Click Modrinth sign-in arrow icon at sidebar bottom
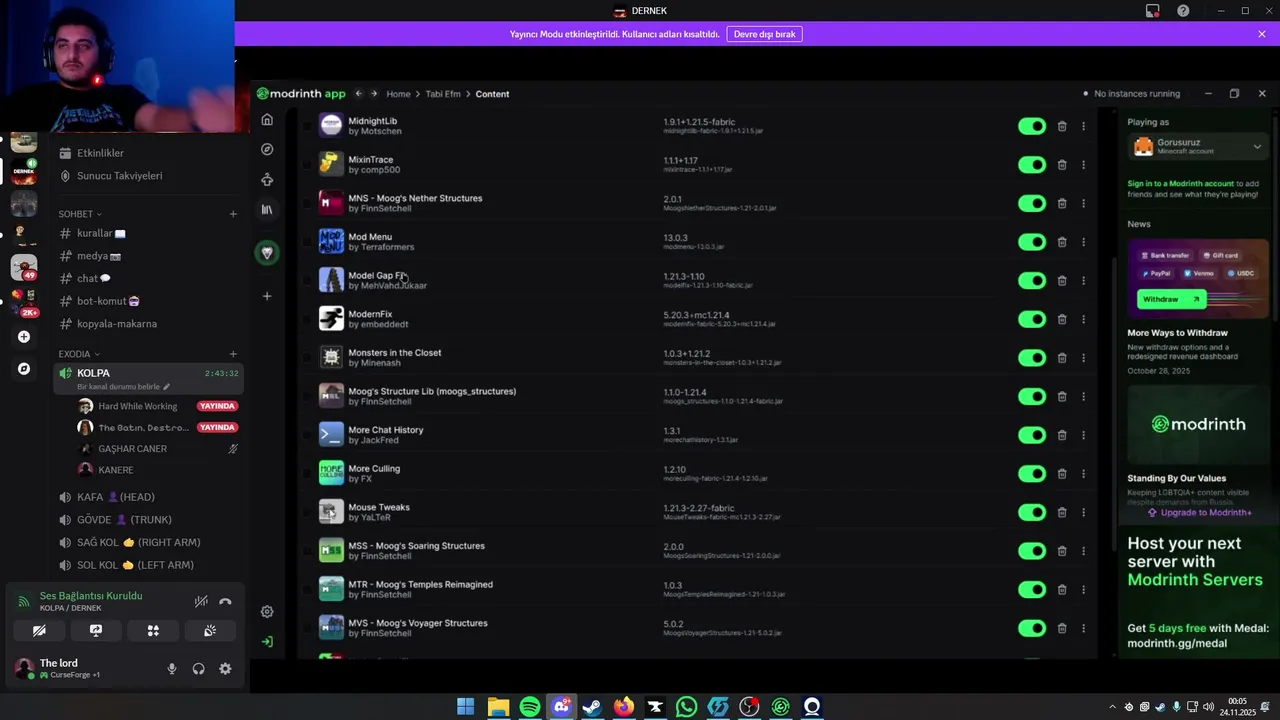Image resolution: width=1280 pixels, height=720 pixels. click(267, 642)
